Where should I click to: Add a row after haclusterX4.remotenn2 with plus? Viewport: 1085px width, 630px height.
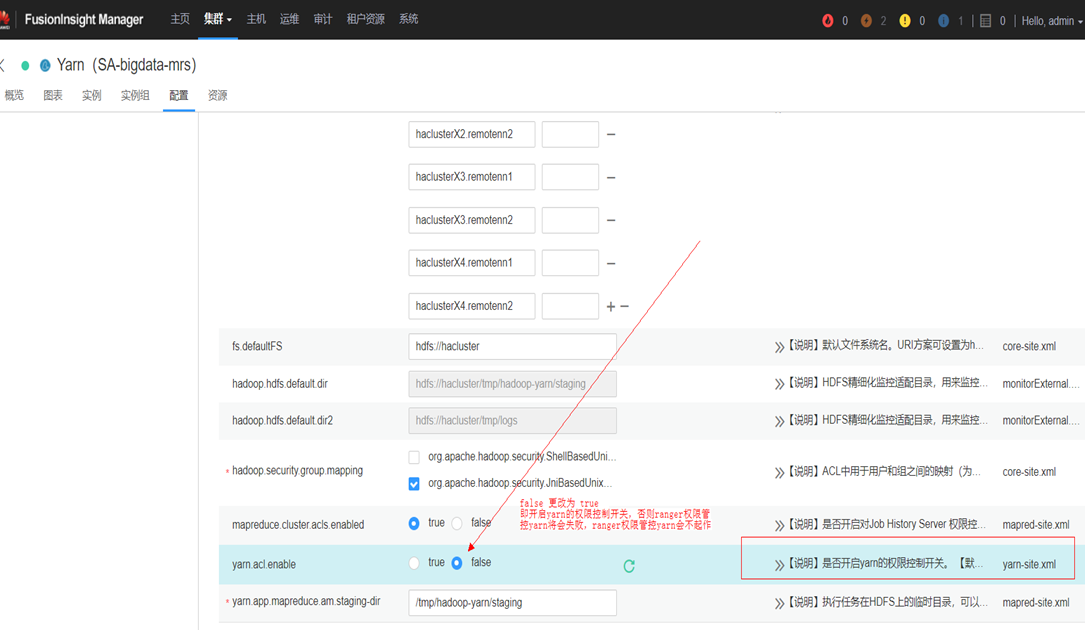coord(611,306)
